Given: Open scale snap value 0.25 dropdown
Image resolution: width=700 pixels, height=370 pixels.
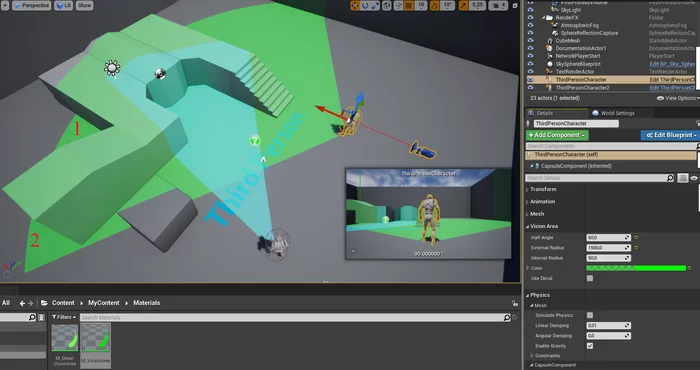Looking at the screenshot, I should (x=478, y=5).
